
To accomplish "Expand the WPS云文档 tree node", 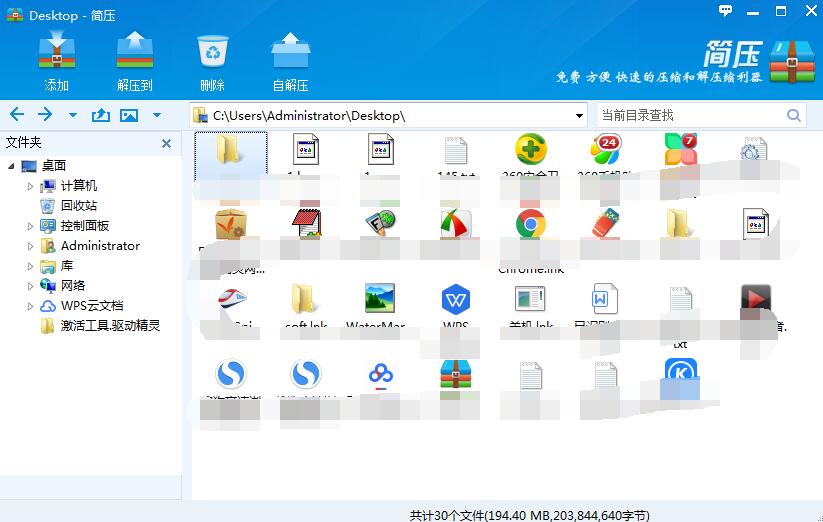I will click(x=30, y=306).
